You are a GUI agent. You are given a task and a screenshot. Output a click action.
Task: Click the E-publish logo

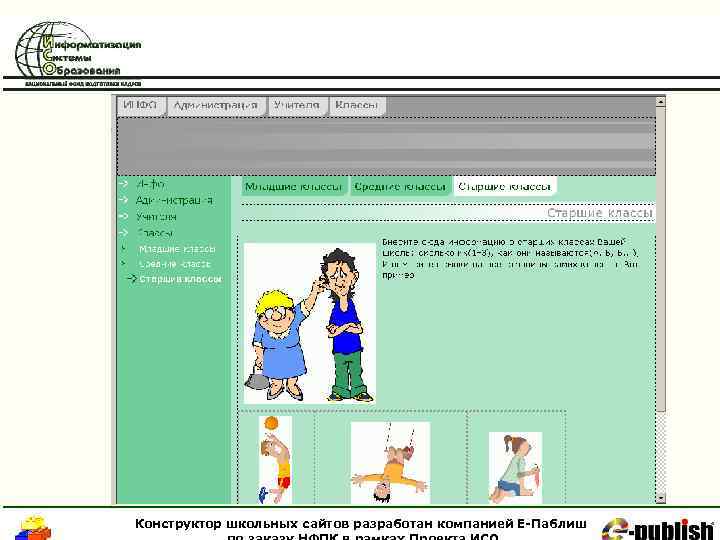pos(658,529)
